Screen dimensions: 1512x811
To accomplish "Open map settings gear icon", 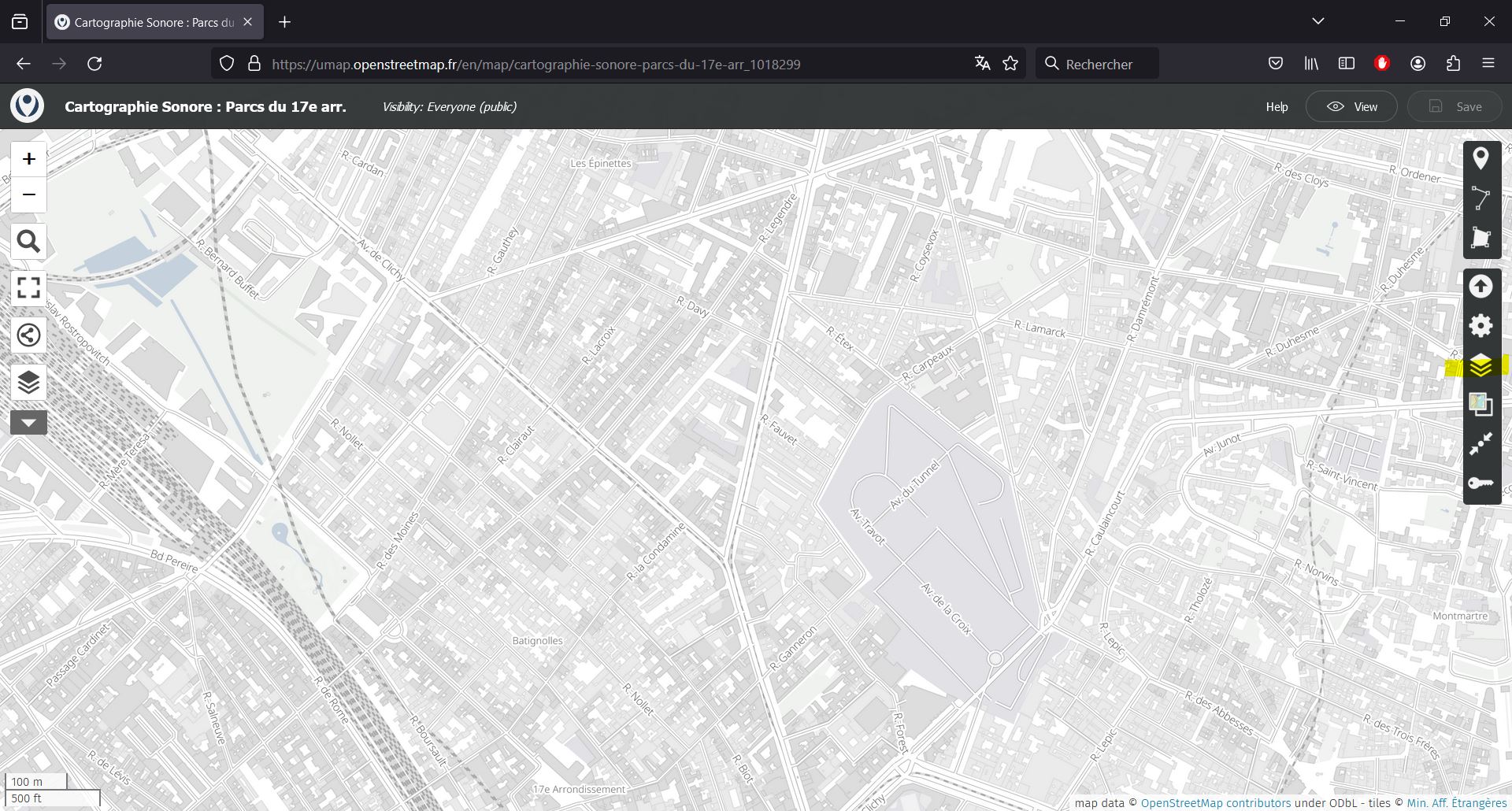I will [1480, 326].
